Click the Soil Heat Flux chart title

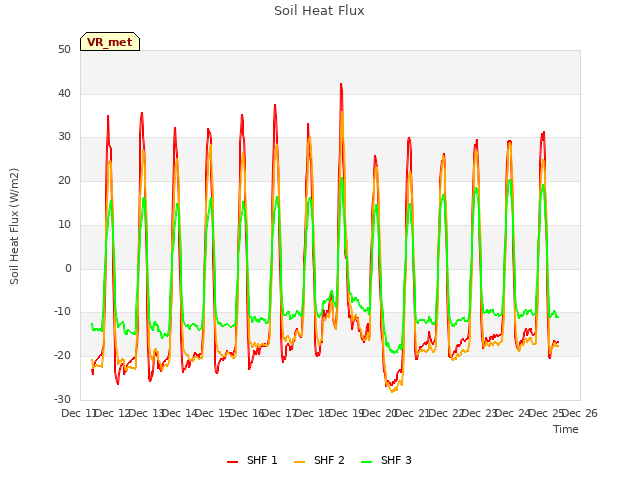(x=319, y=11)
